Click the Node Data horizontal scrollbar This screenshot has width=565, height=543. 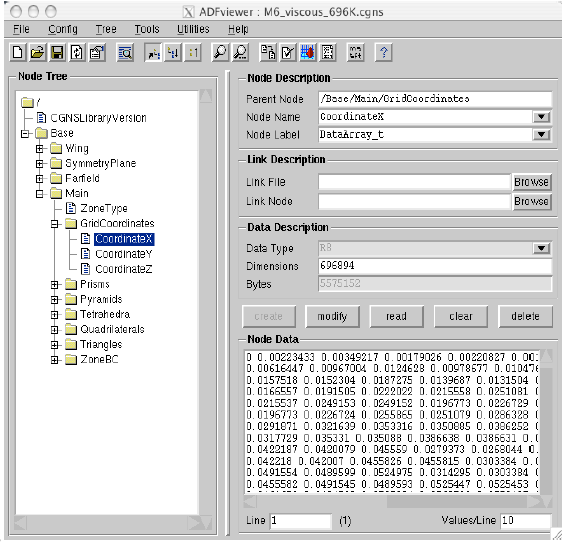392,501
